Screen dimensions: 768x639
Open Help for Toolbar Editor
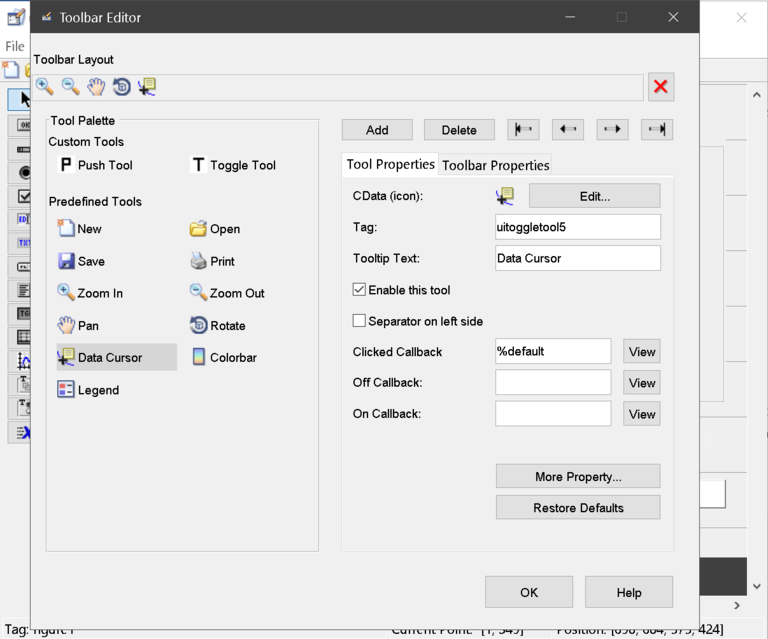pos(629,592)
